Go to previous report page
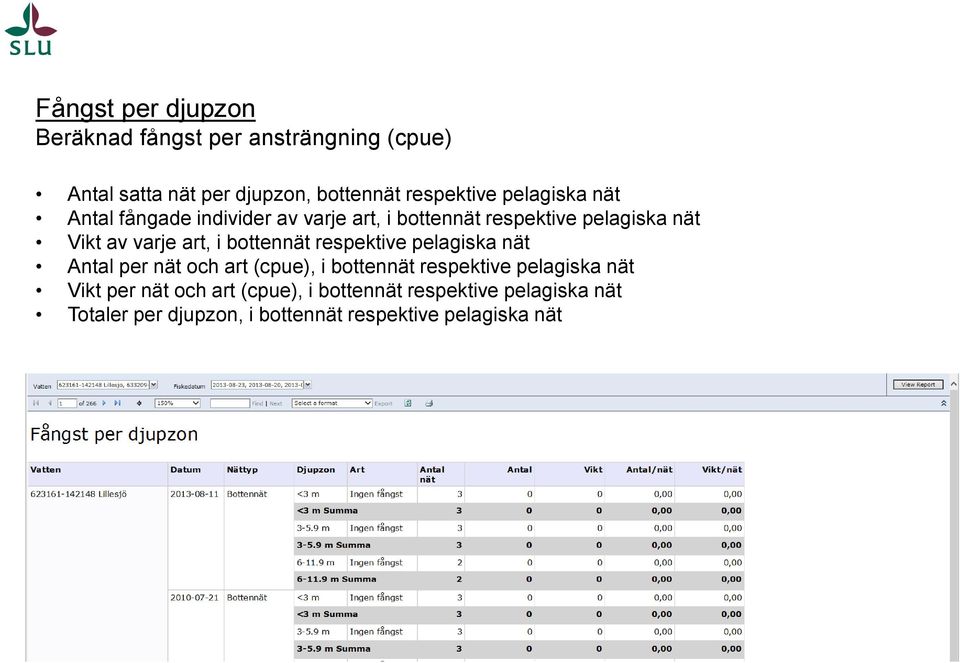This screenshot has height=663, width=960. (x=50, y=403)
